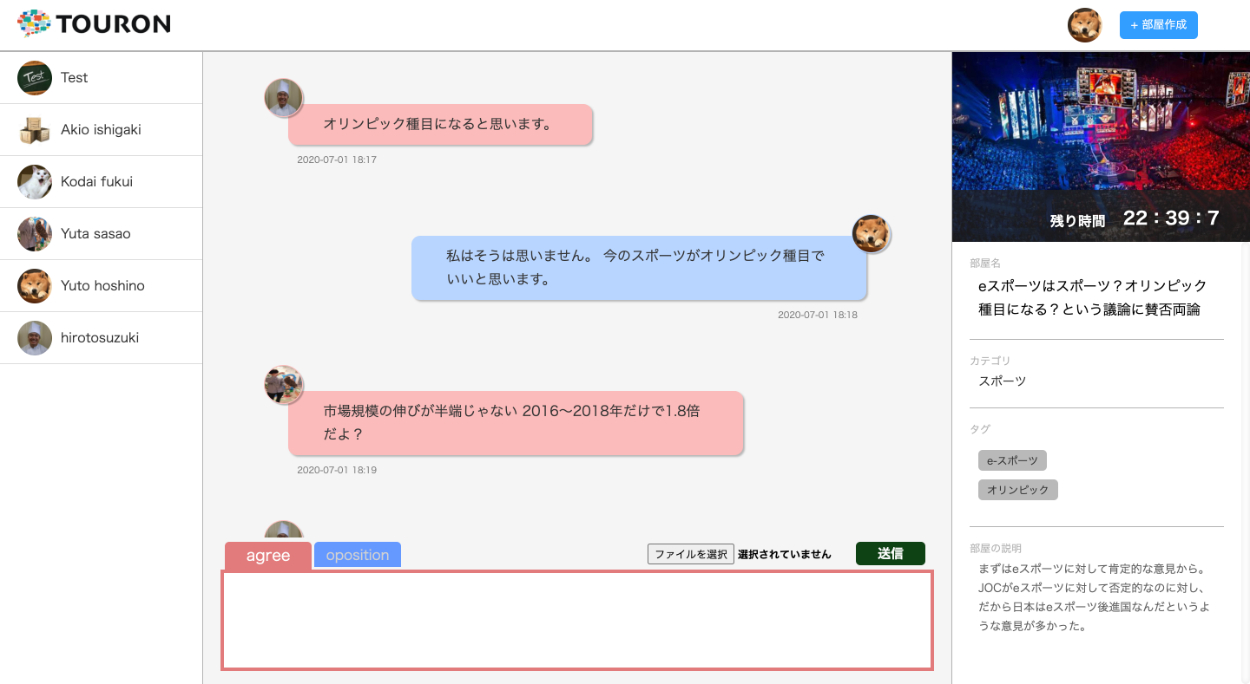Screen dimensions: 1250x684
Task: Click the TOURON logo
Action: [94, 24]
